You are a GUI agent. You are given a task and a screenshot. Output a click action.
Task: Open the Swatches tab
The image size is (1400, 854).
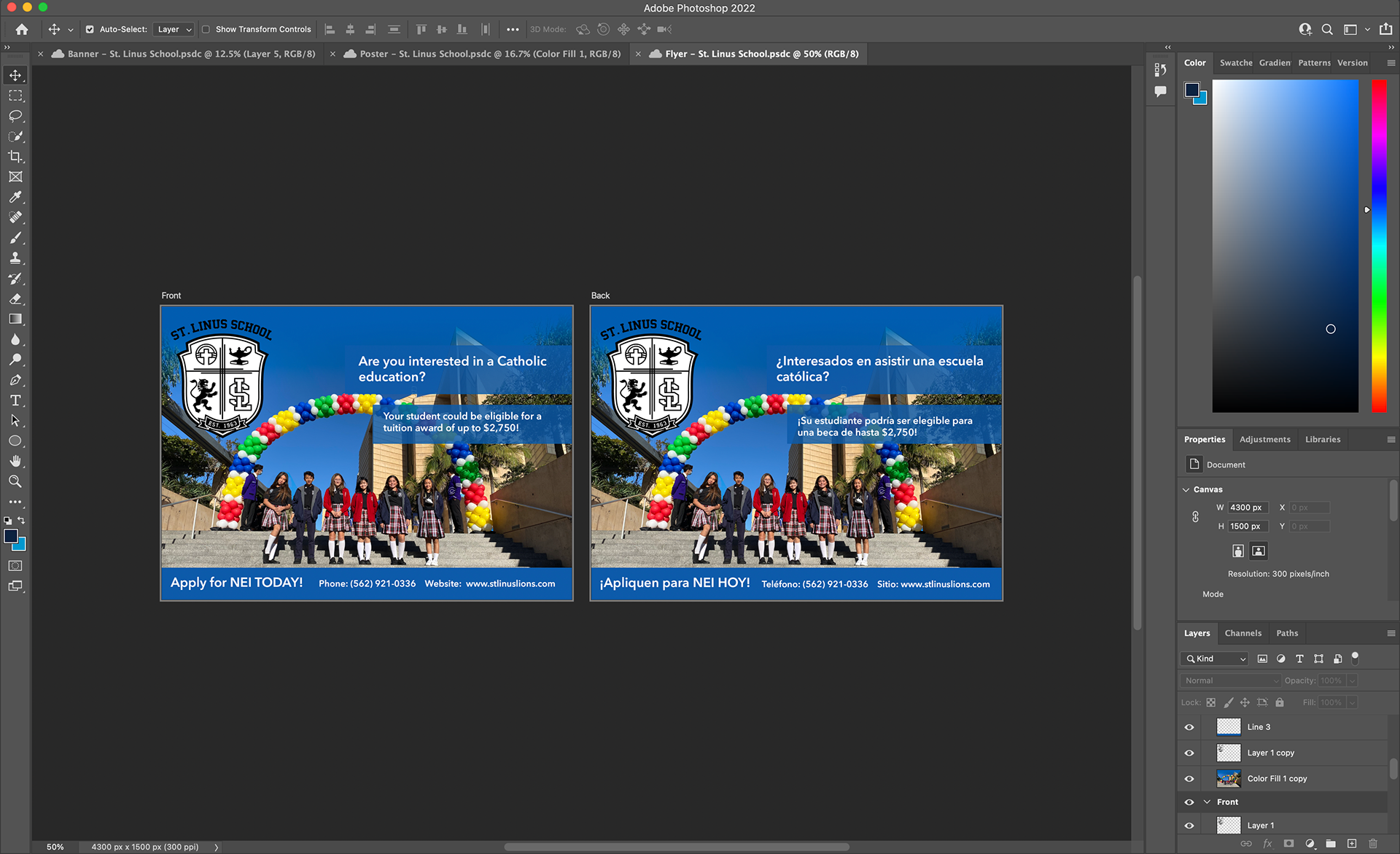click(x=1236, y=63)
